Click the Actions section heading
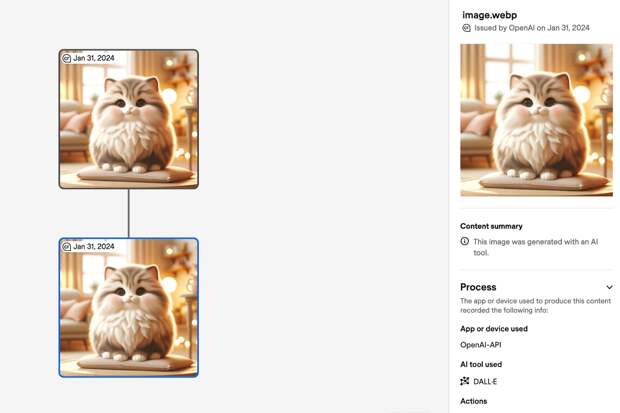620x413 pixels. pos(473,401)
